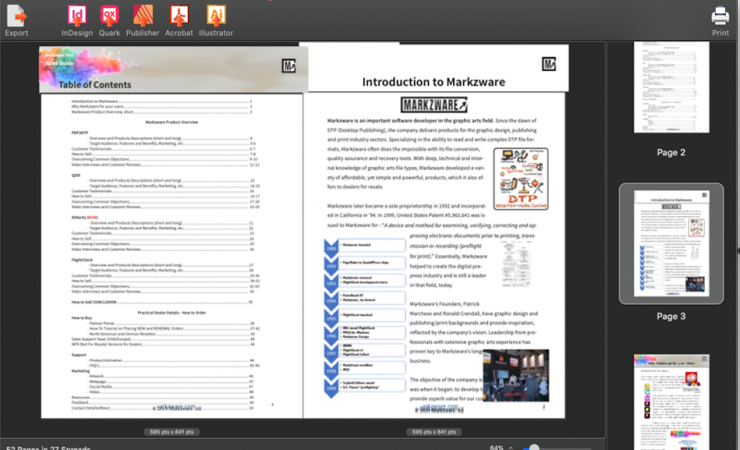Click the right page size label 595 x 841 pts

435,431
